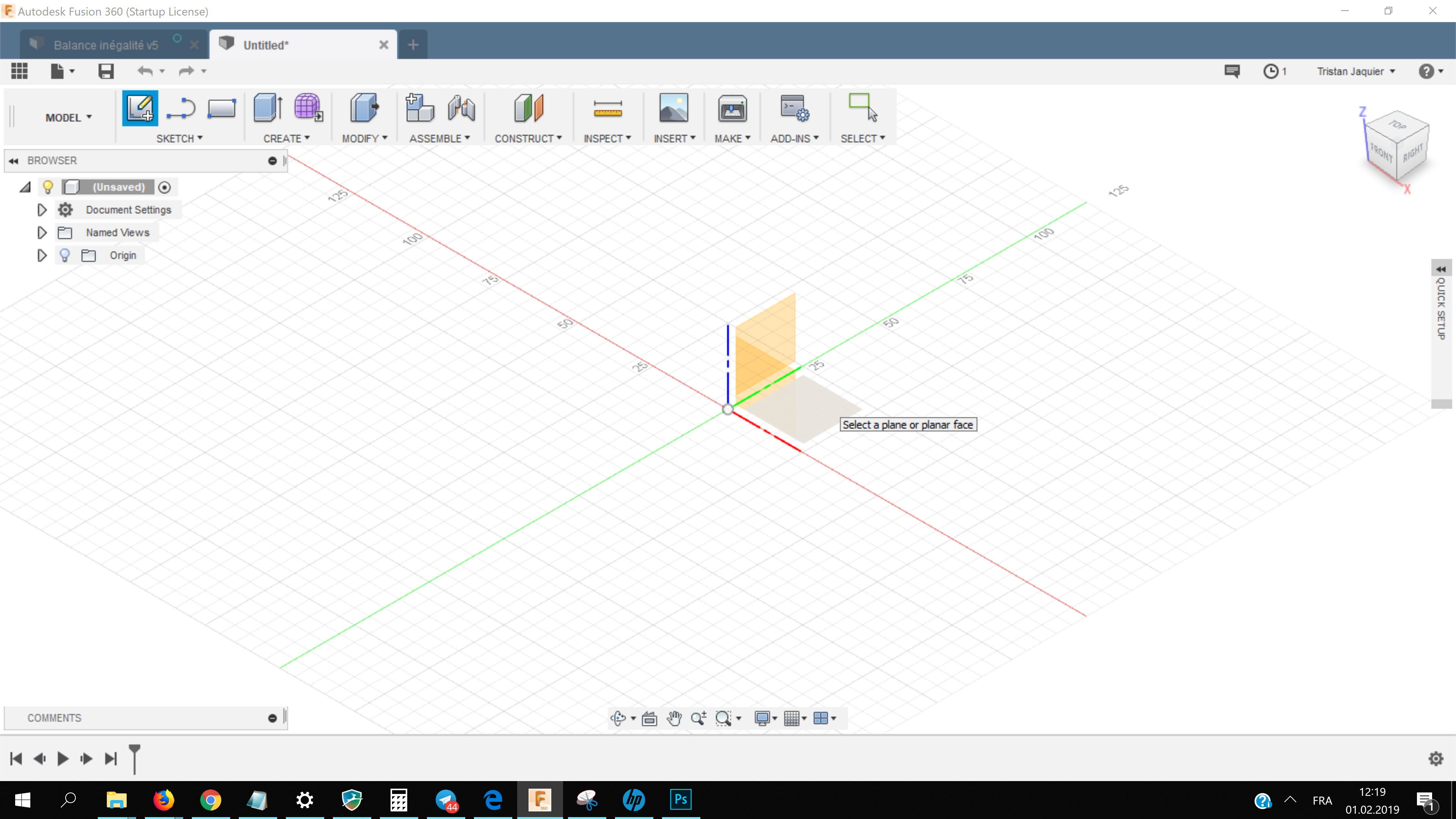Viewport: 1456px width, 819px height.
Task: Minimize the COMMENTS panel
Action: click(273, 718)
